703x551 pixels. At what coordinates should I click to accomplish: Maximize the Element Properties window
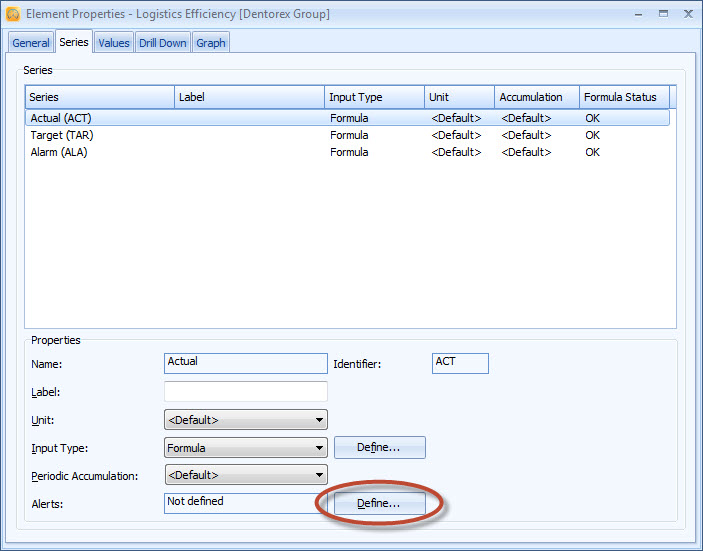click(663, 14)
